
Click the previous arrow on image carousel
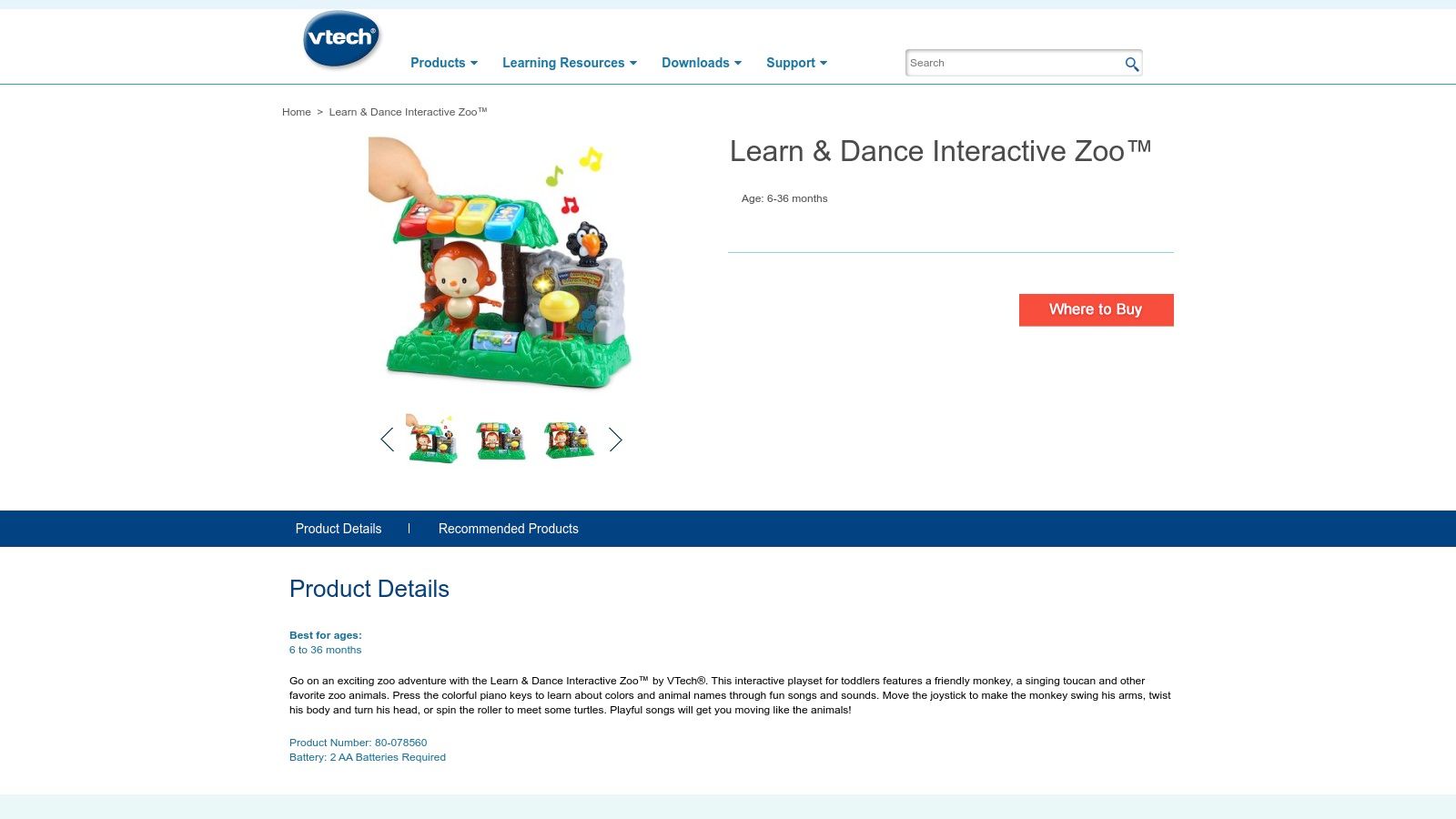pos(387,440)
